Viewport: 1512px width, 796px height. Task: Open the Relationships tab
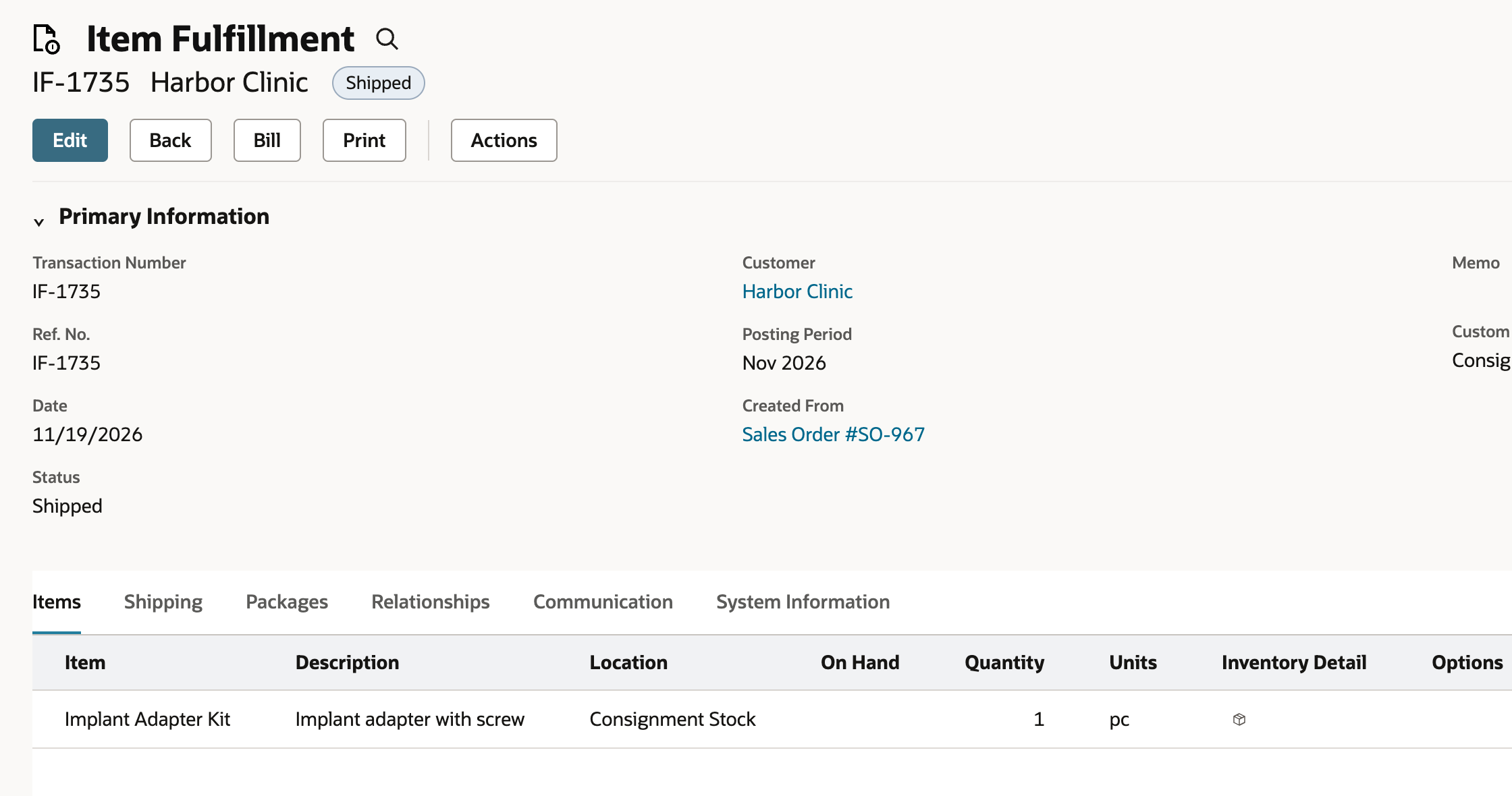pos(431,602)
